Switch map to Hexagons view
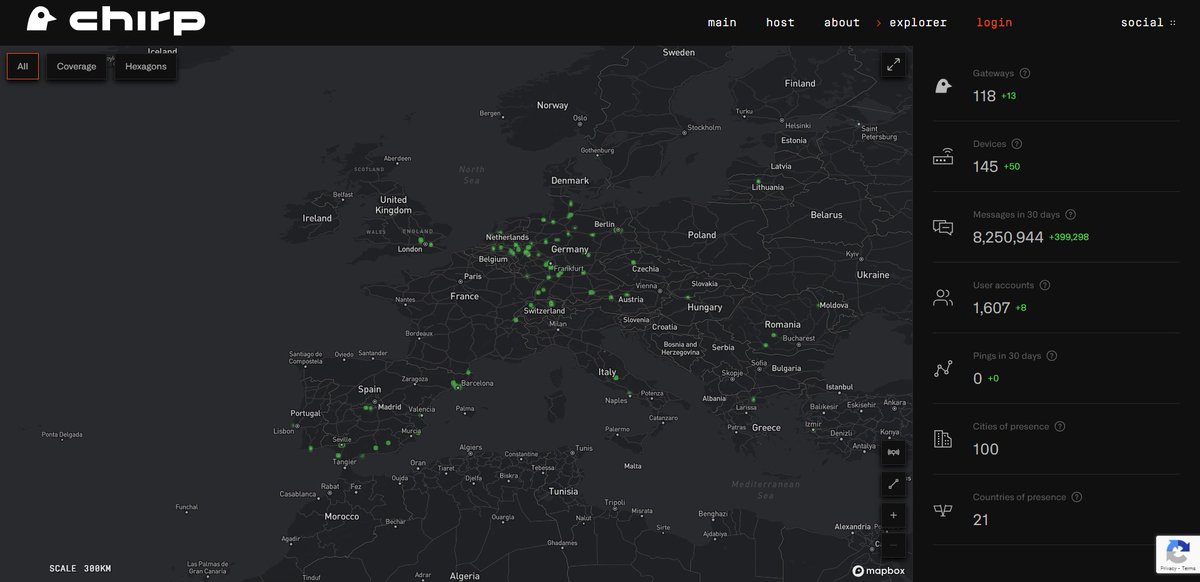Image resolution: width=1200 pixels, height=582 pixels. pos(146,66)
